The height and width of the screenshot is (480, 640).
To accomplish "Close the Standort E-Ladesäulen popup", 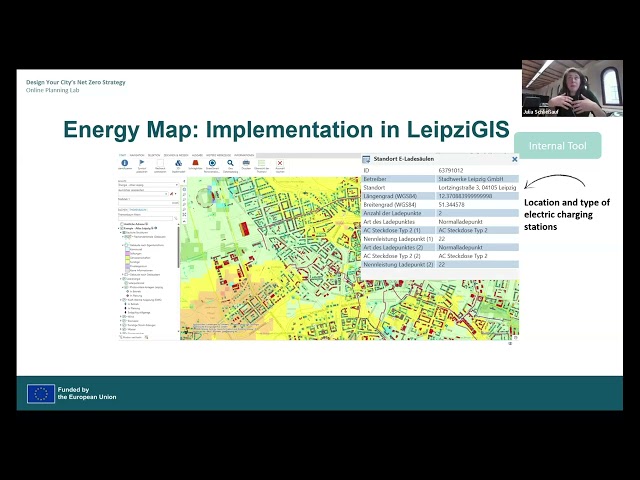I will click(514, 159).
